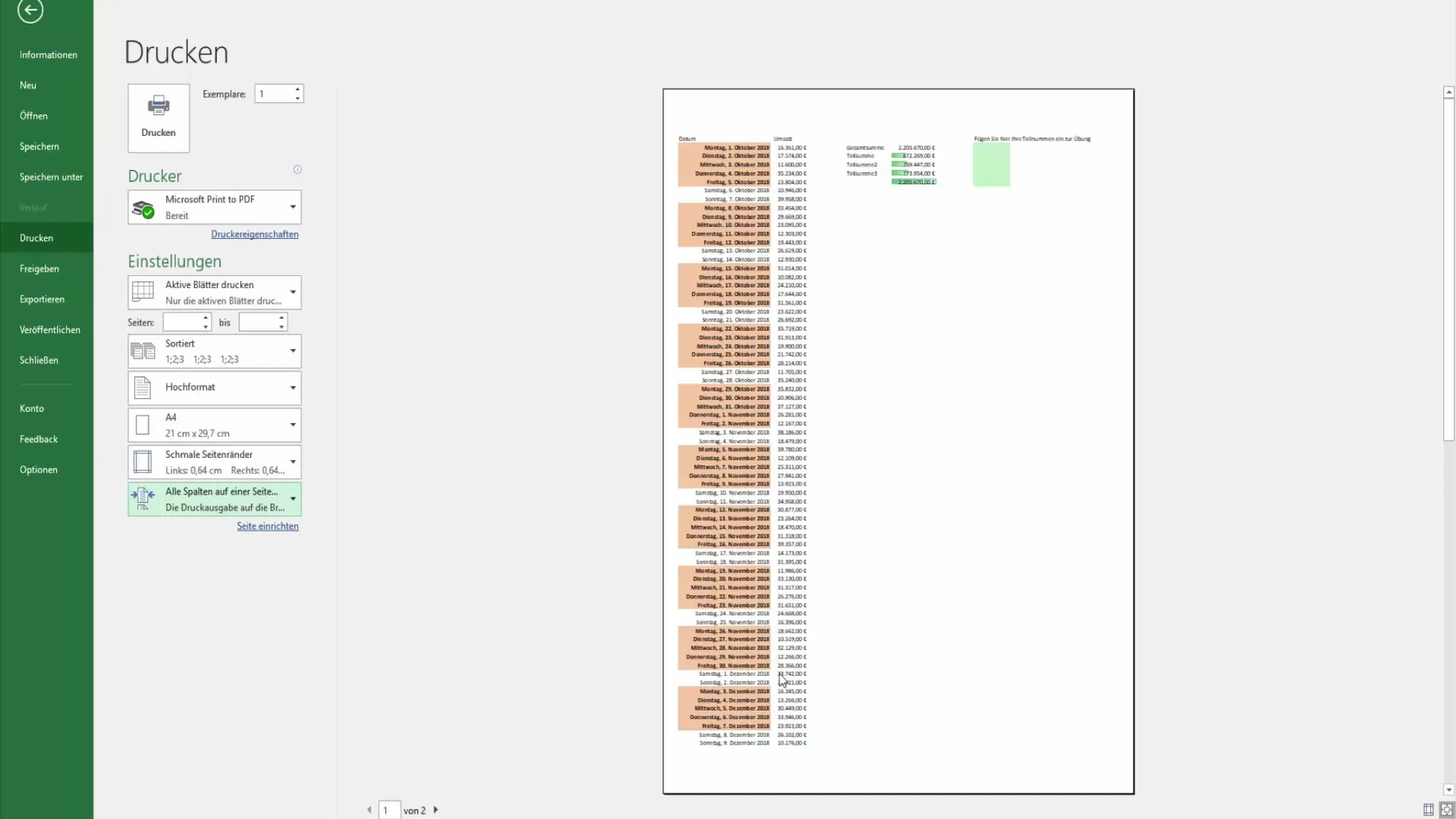1456x819 pixels.
Task: Click Seite einrichten link
Action: point(267,526)
